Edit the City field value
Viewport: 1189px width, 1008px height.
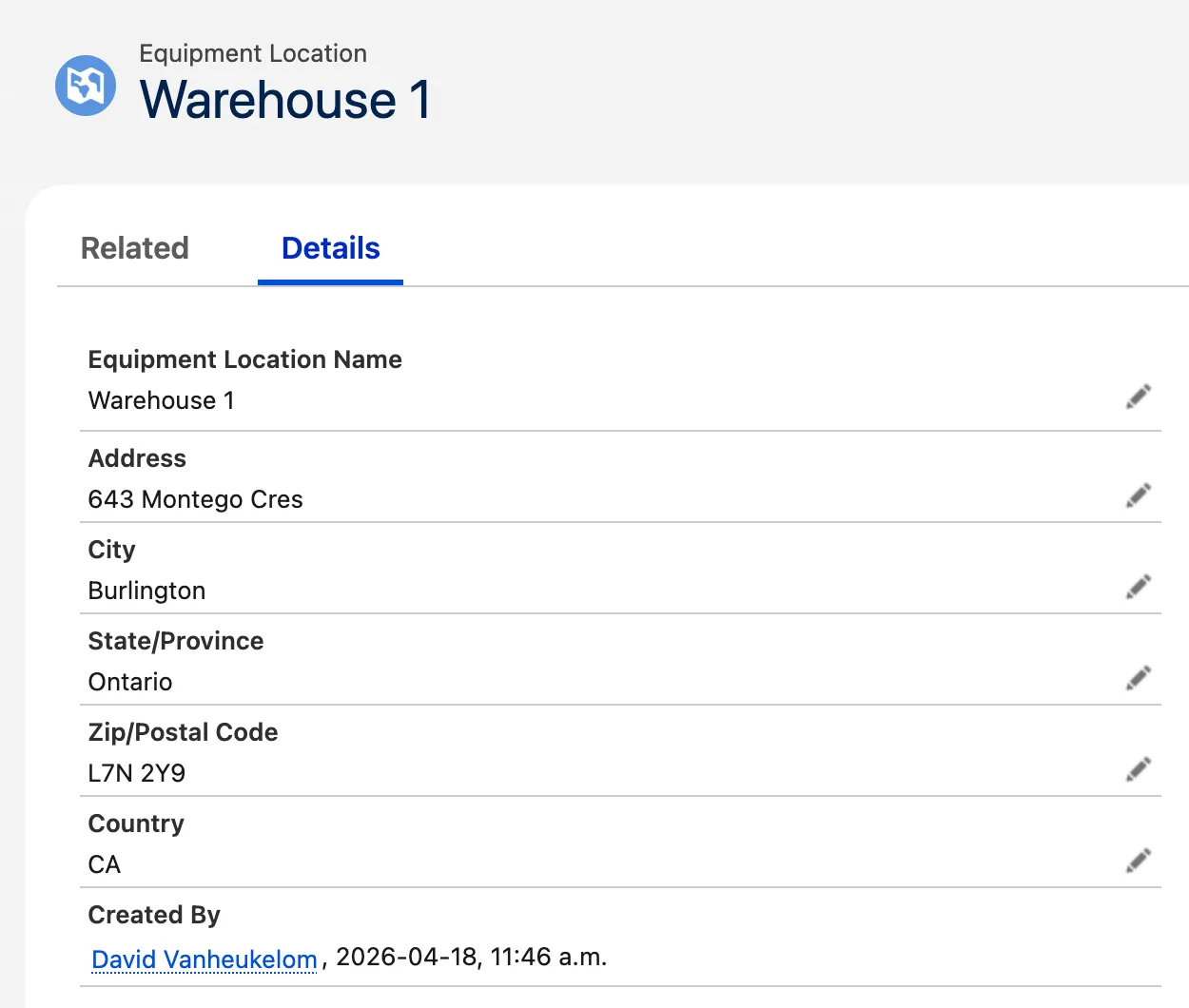(1139, 586)
